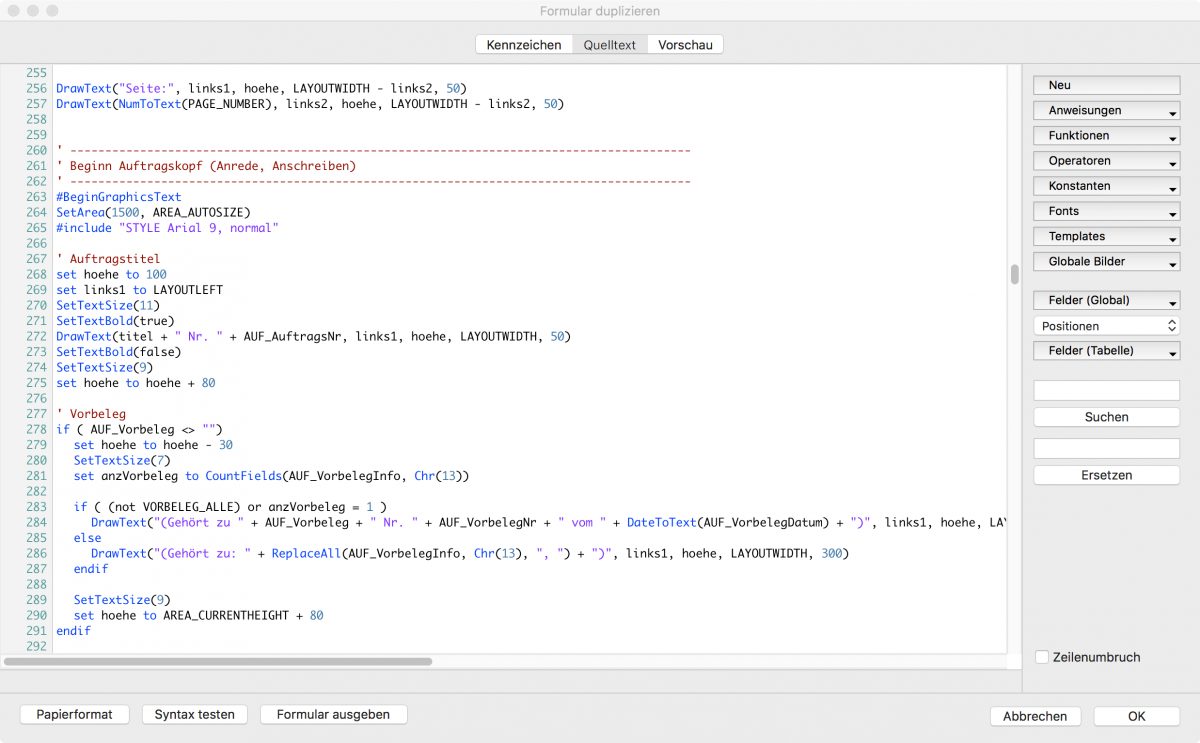The width and height of the screenshot is (1200, 743).
Task: Open the Fonts dropdown
Action: 1106,211
